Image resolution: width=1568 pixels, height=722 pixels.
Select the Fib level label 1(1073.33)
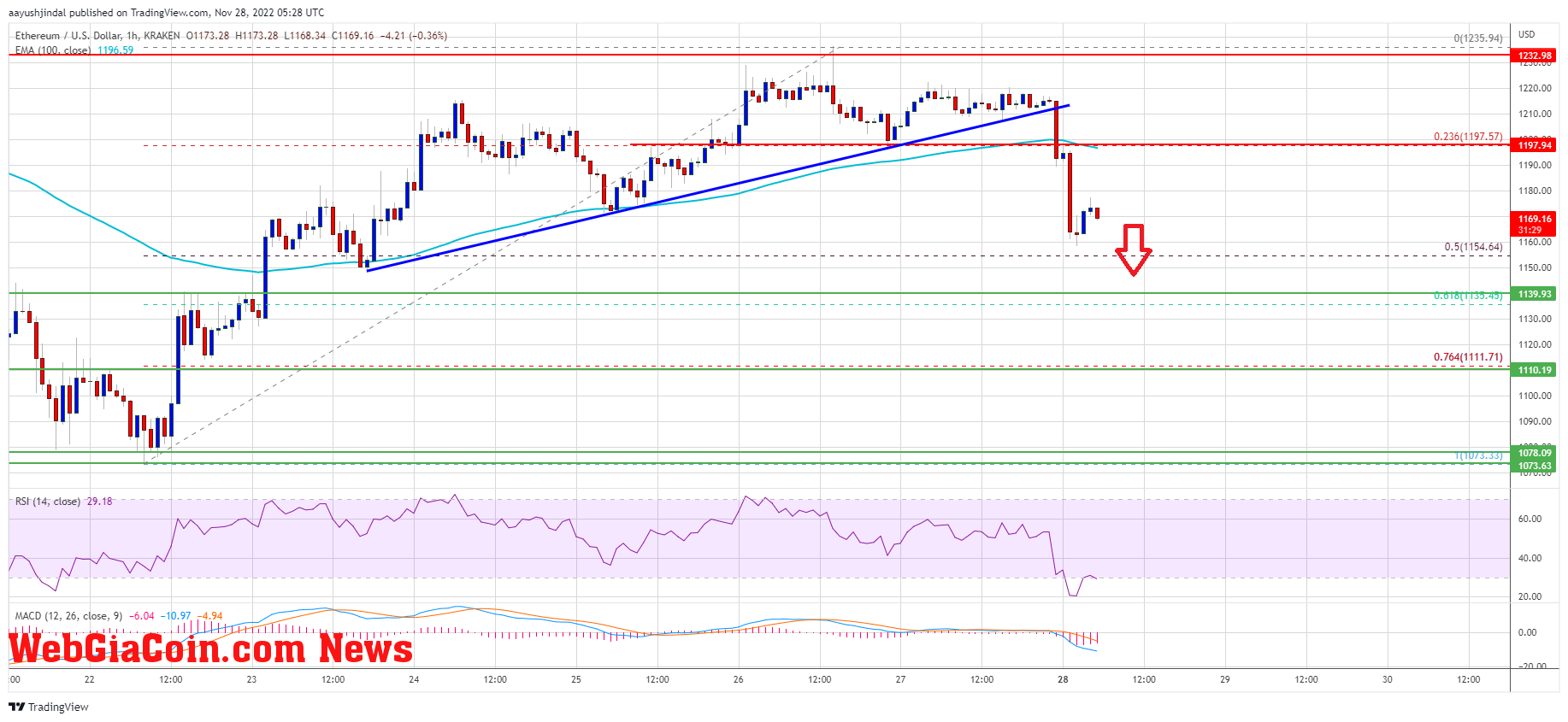1478,455
